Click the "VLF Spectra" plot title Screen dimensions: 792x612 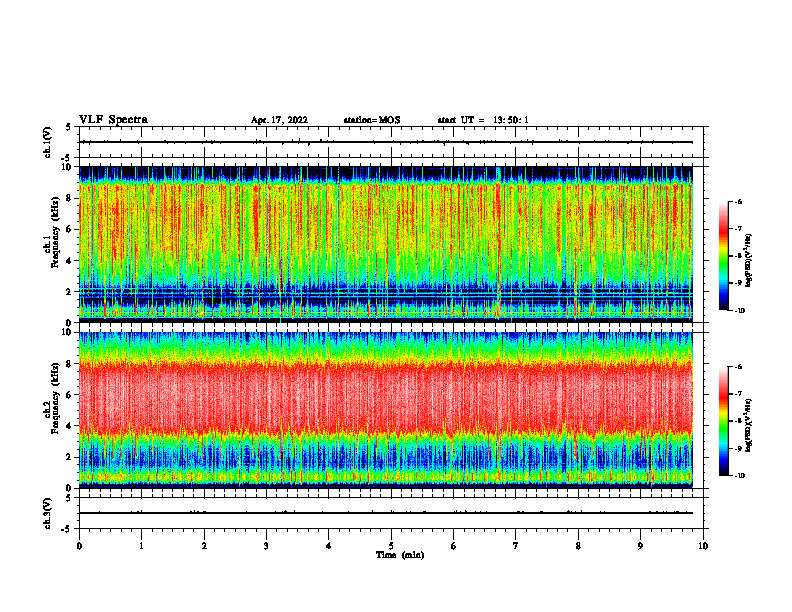coord(113,120)
